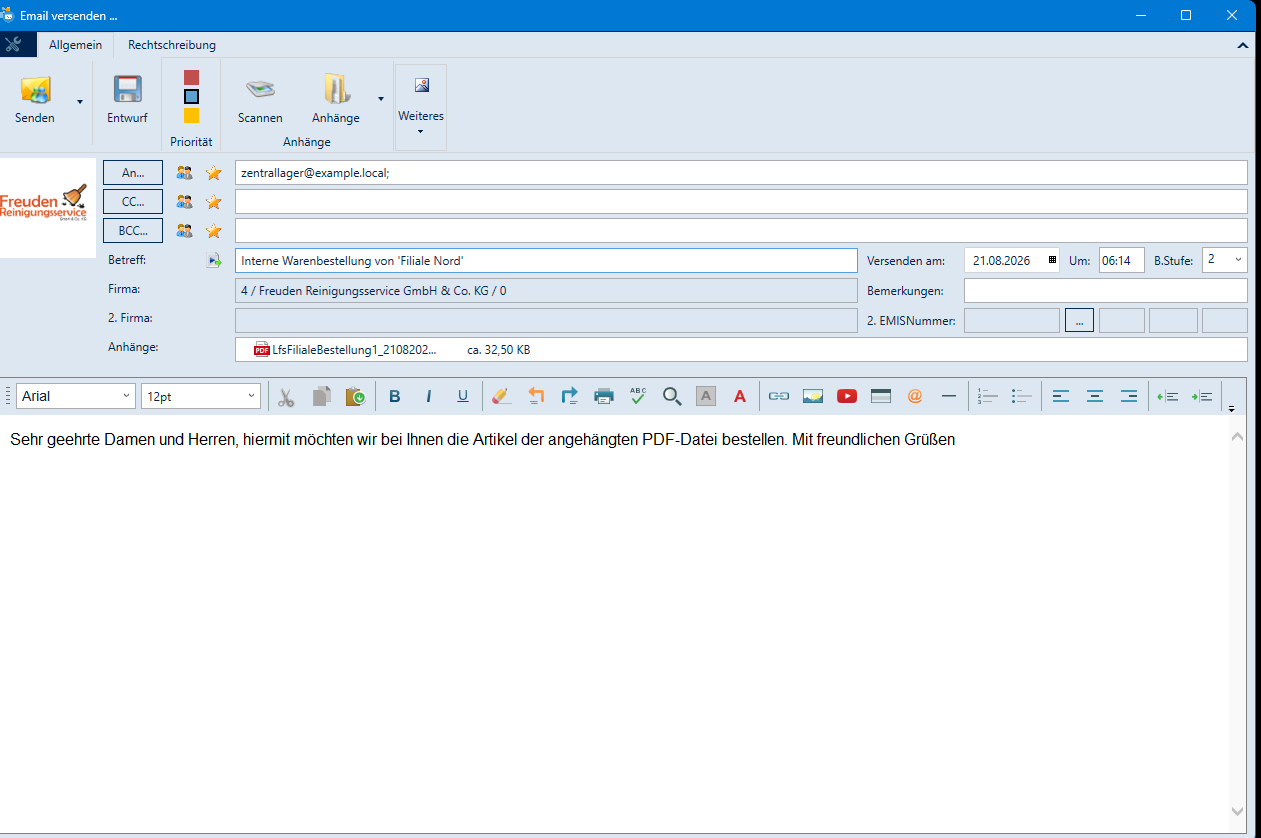Paste from clipboard icon

[x=355, y=396]
